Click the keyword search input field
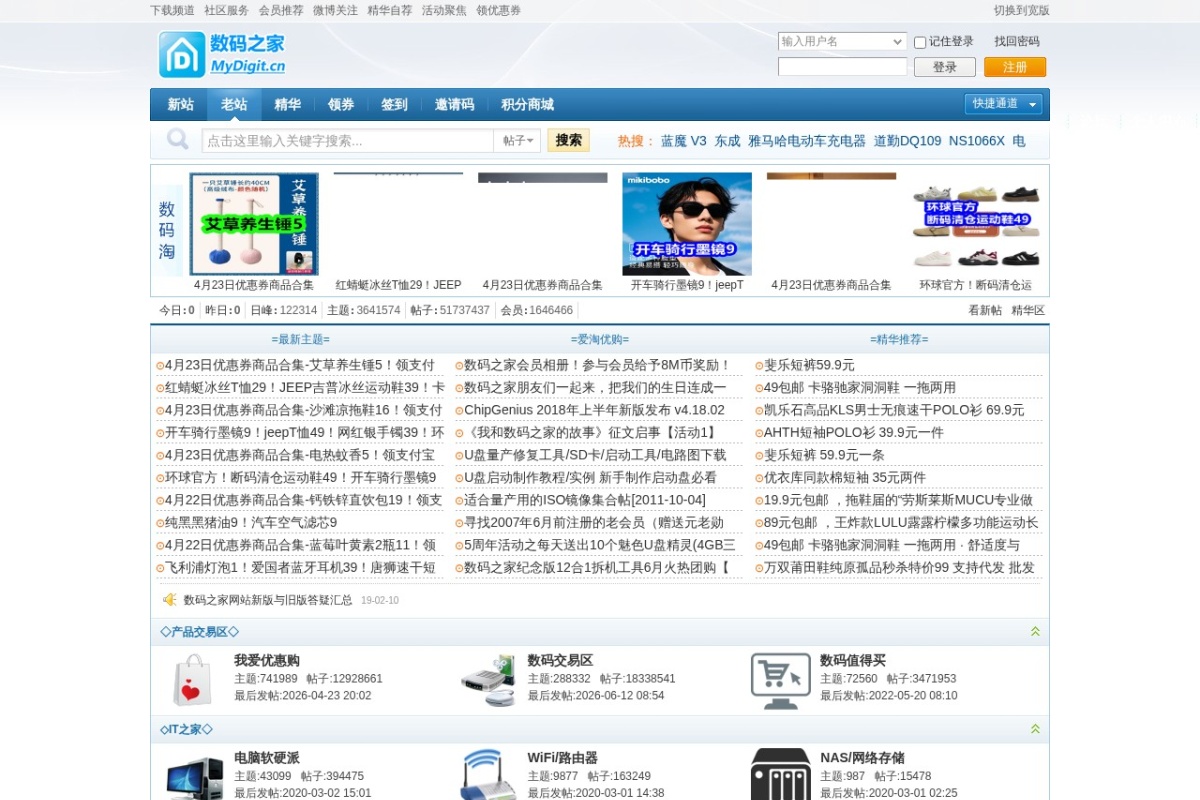This screenshot has width=1200, height=800. pyautogui.click(x=348, y=141)
